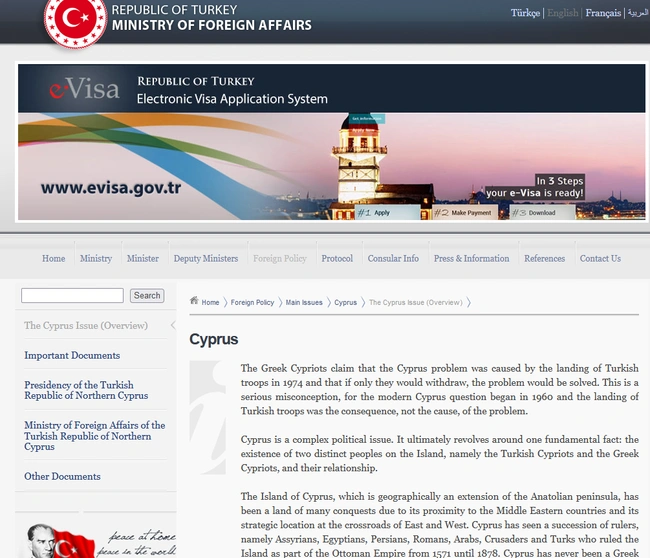650x558 pixels.
Task: Click the Turkish emblem logo
Action: (75, 21)
